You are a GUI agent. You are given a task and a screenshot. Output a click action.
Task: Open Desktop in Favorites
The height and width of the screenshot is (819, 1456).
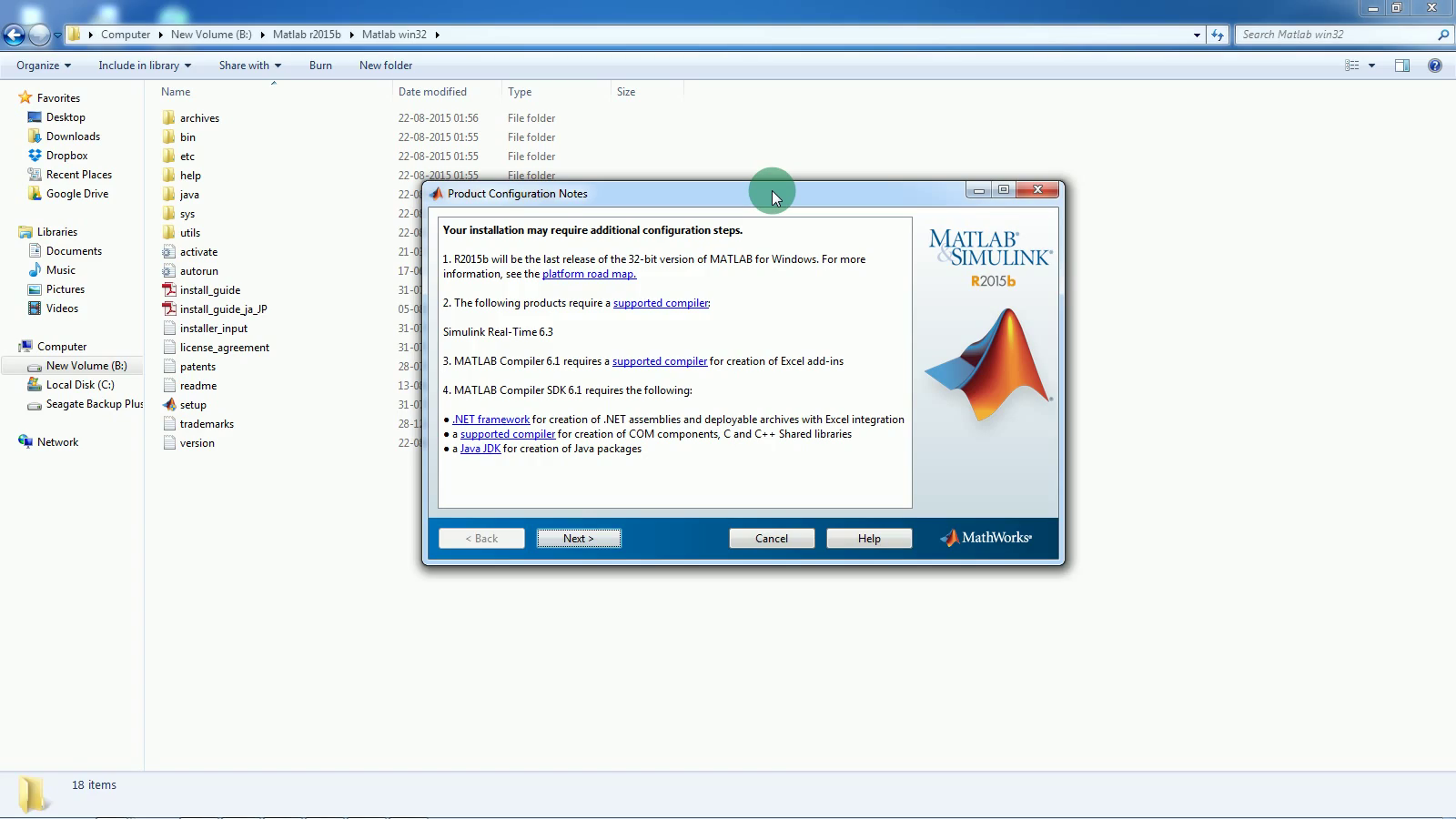(x=66, y=117)
